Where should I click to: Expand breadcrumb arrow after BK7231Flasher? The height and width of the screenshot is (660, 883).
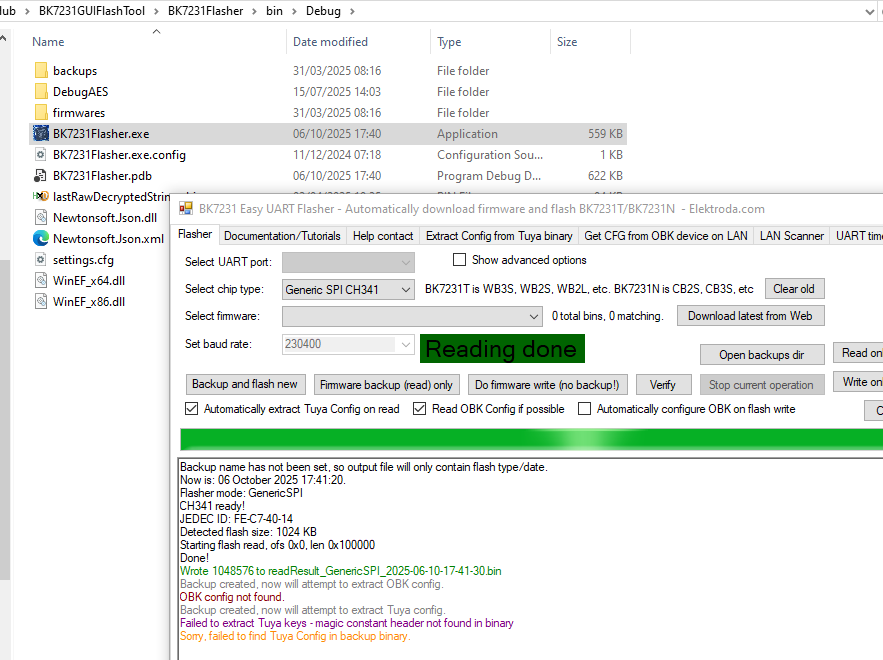click(x=255, y=11)
